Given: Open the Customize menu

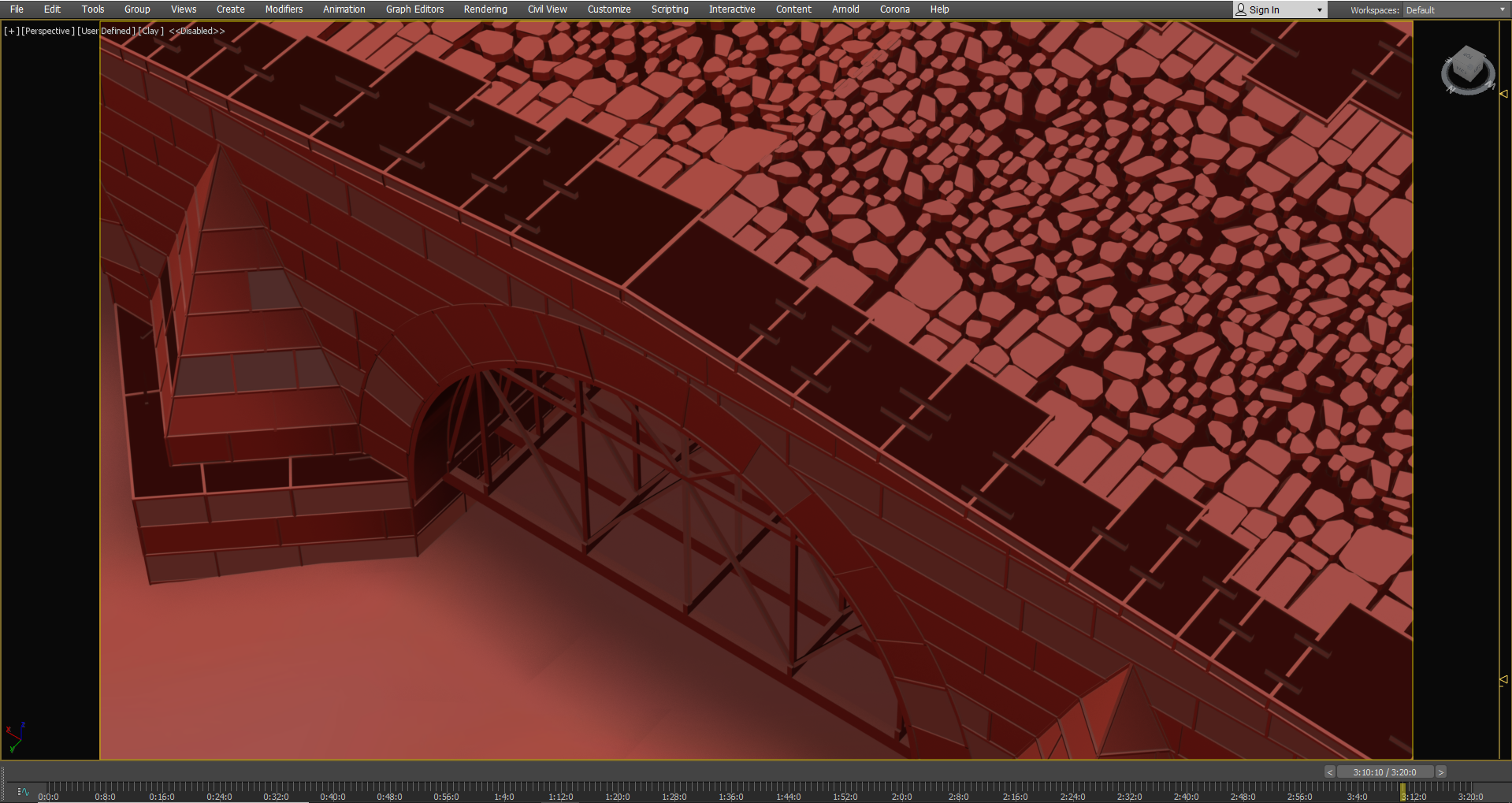Looking at the screenshot, I should (609, 9).
